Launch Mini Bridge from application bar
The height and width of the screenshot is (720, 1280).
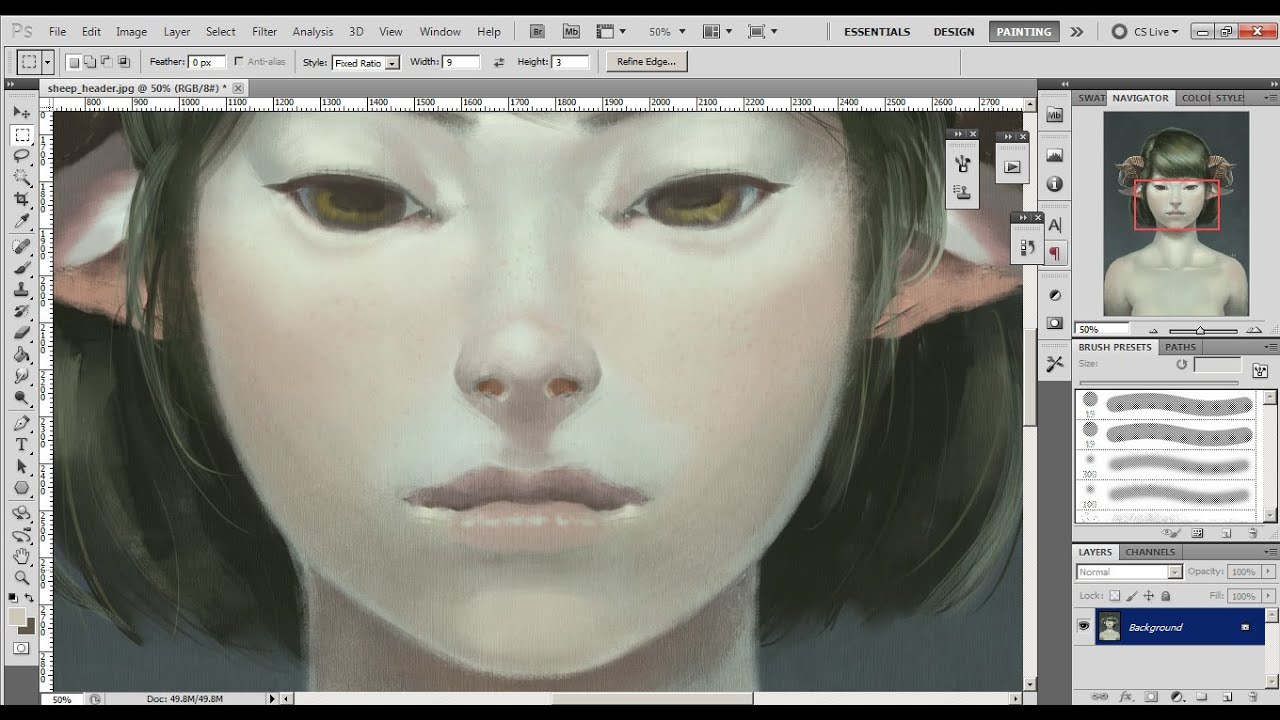point(570,31)
